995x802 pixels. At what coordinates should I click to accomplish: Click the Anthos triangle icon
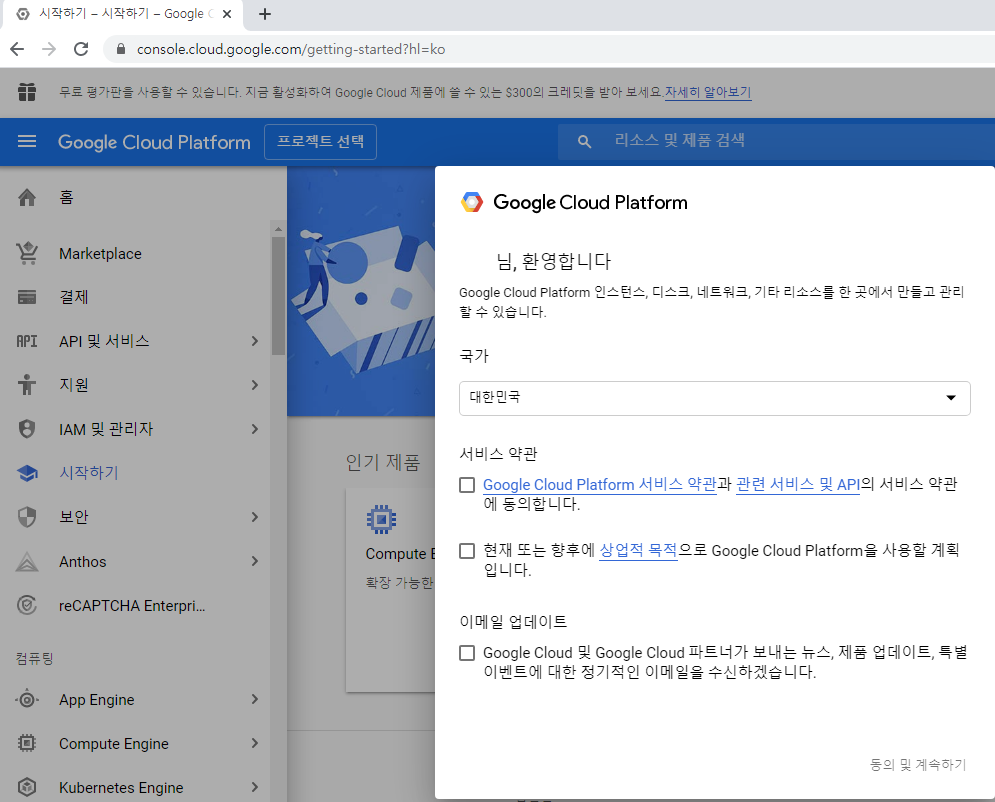click(27, 562)
